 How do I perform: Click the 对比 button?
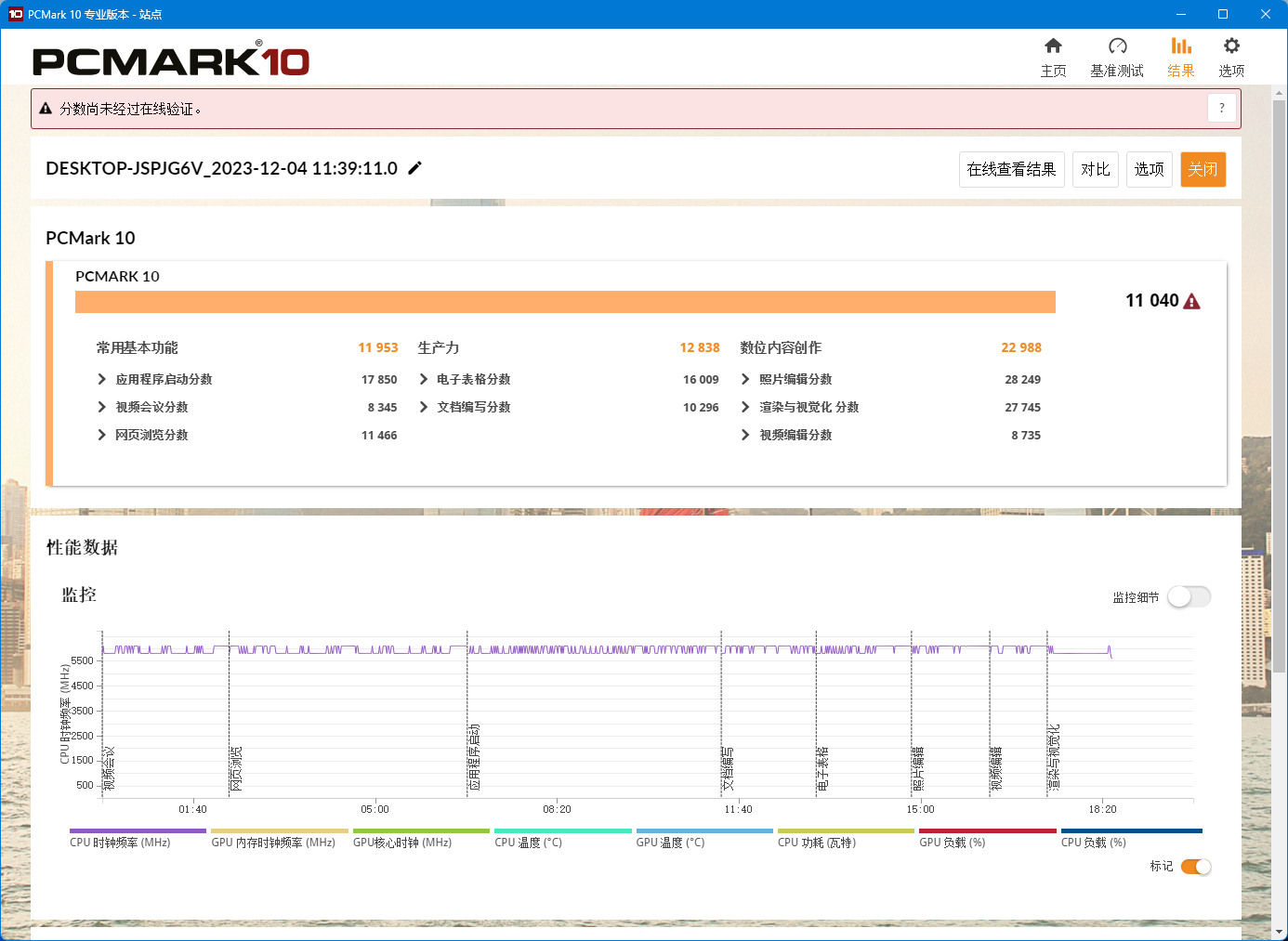tap(1096, 169)
